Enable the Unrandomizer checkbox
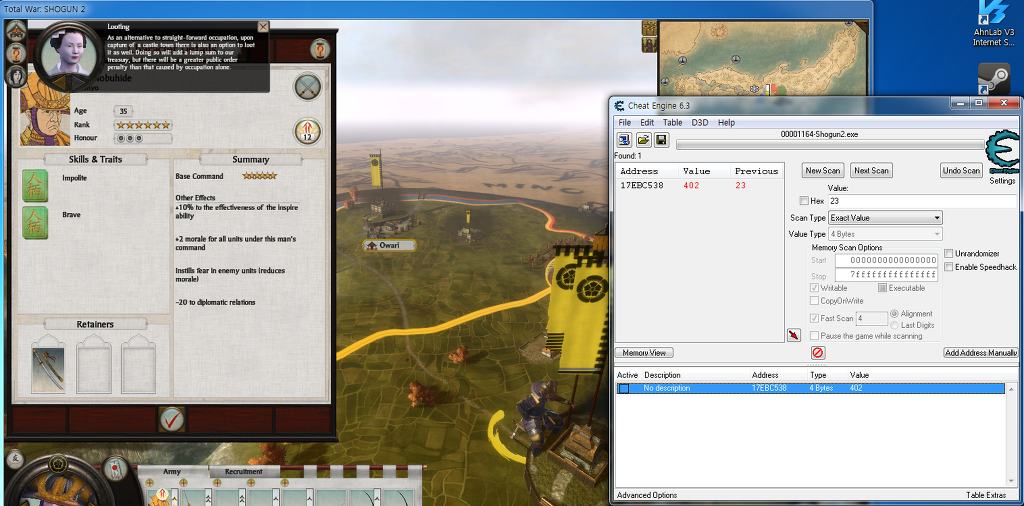 tap(949, 253)
